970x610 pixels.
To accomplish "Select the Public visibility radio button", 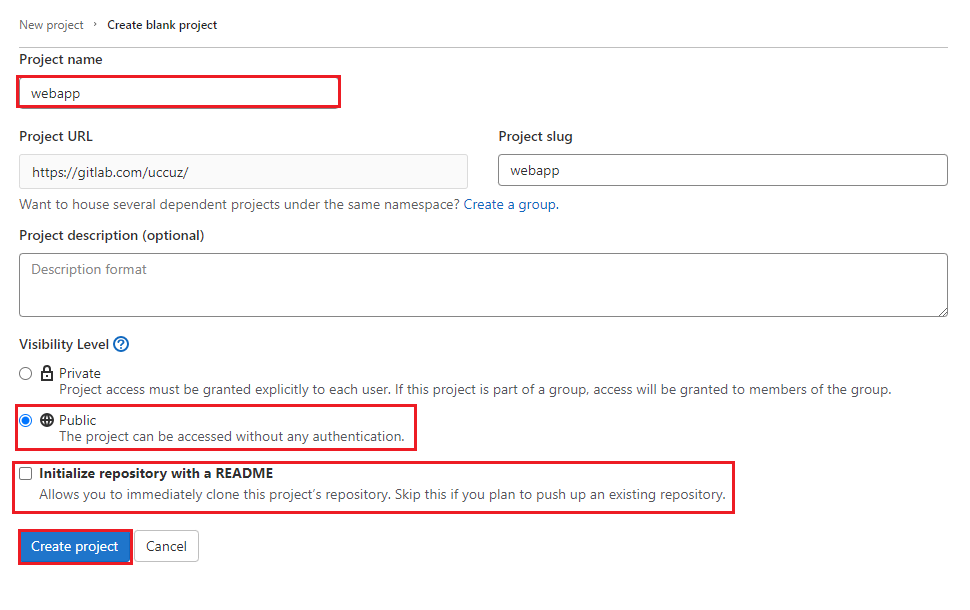I will [x=26, y=421].
